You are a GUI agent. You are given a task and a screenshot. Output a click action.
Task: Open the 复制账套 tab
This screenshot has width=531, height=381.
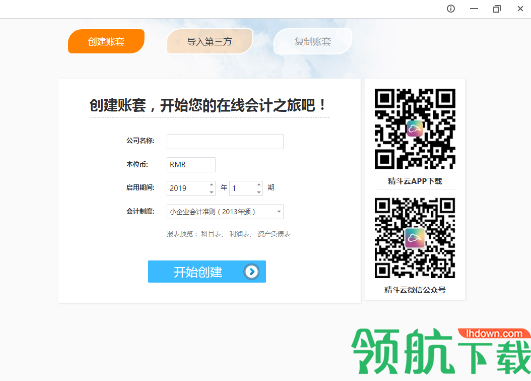click(313, 41)
